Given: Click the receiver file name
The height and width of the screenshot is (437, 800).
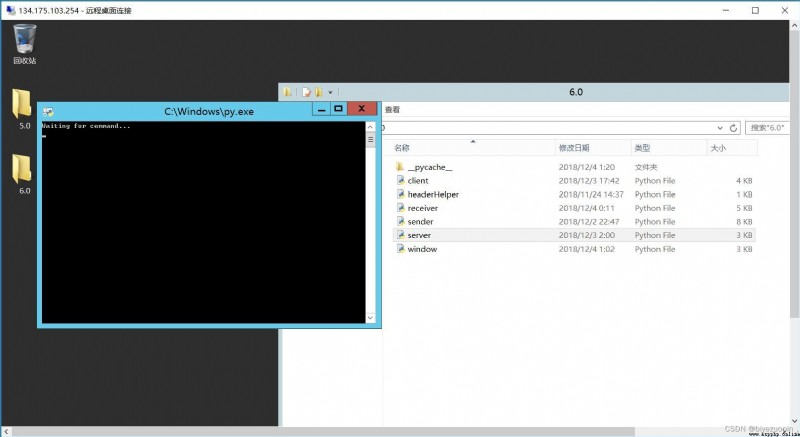Looking at the screenshot, I should tap(422, 208).
